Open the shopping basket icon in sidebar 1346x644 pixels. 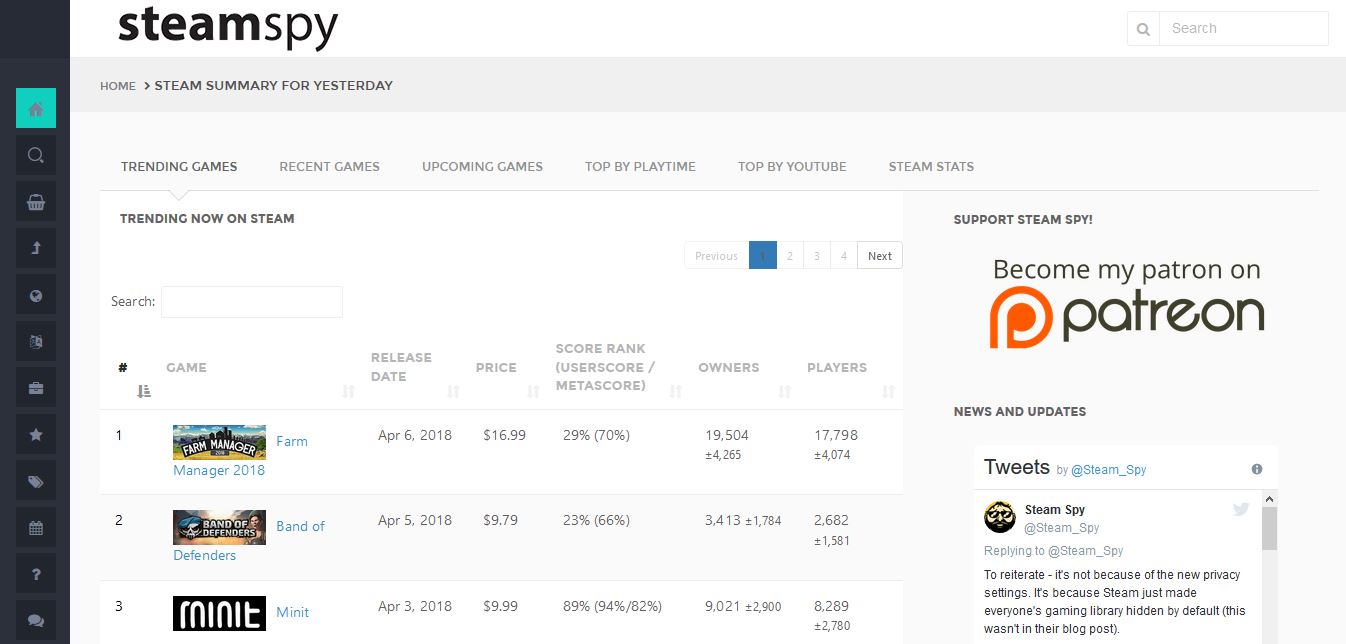click(36, 202)
